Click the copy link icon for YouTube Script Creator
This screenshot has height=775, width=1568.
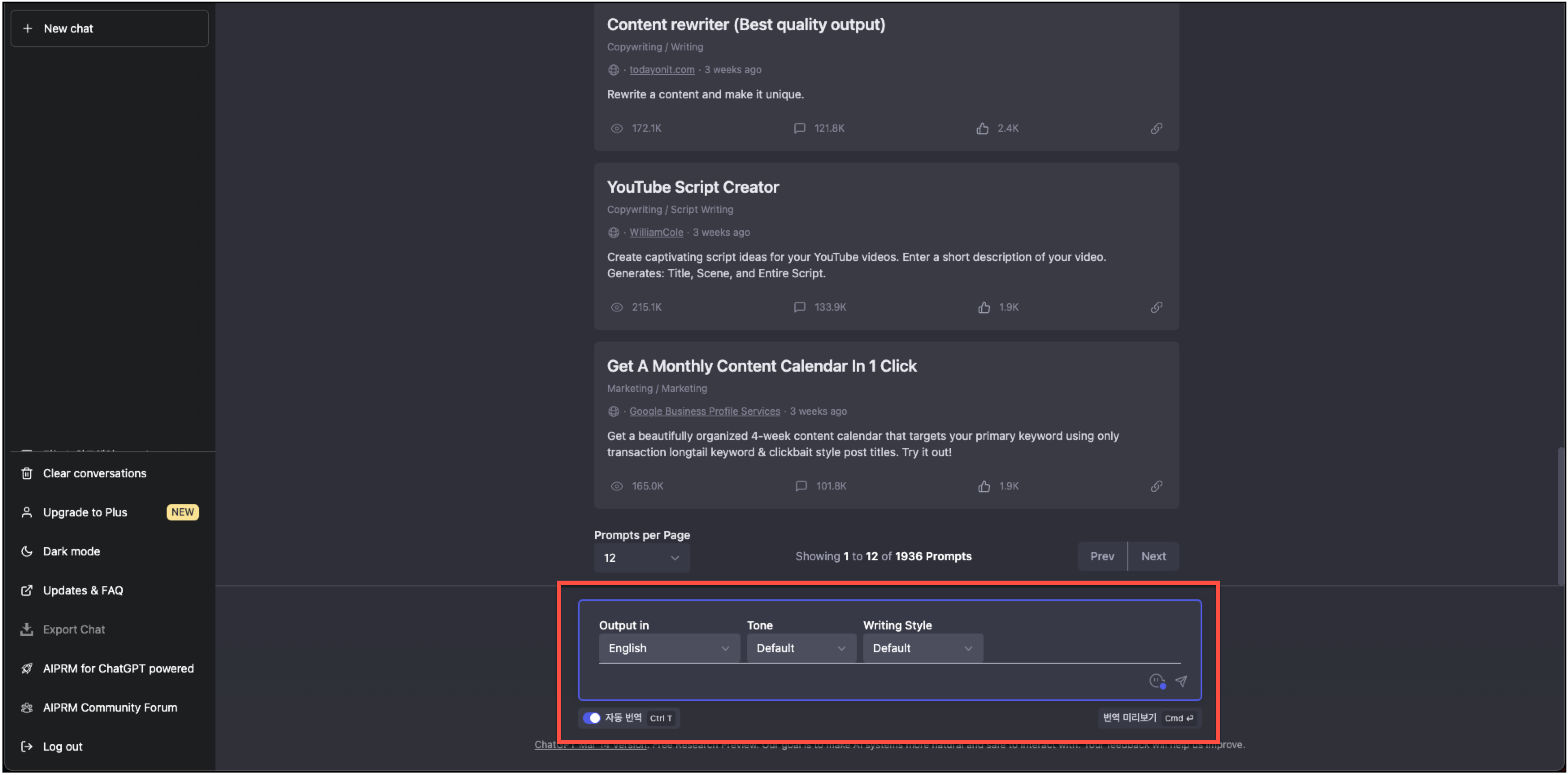point(1157,307)
